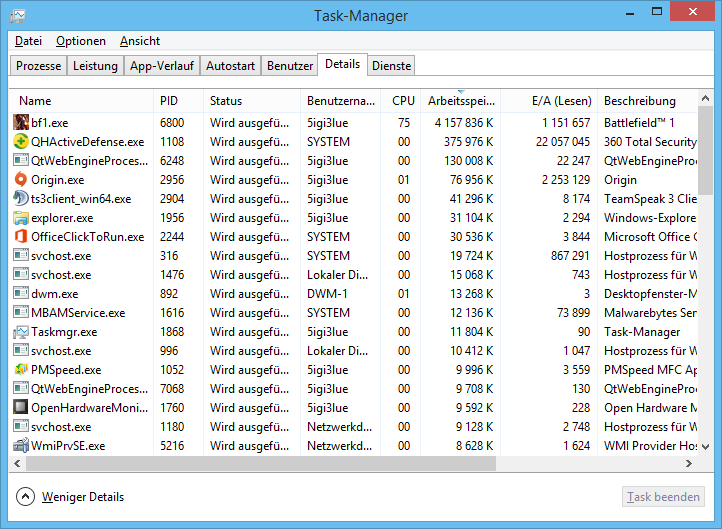The image size is (722, 529).
Task: Click the bf1.exe Battlefield process icon
Action: coord(21,123)
